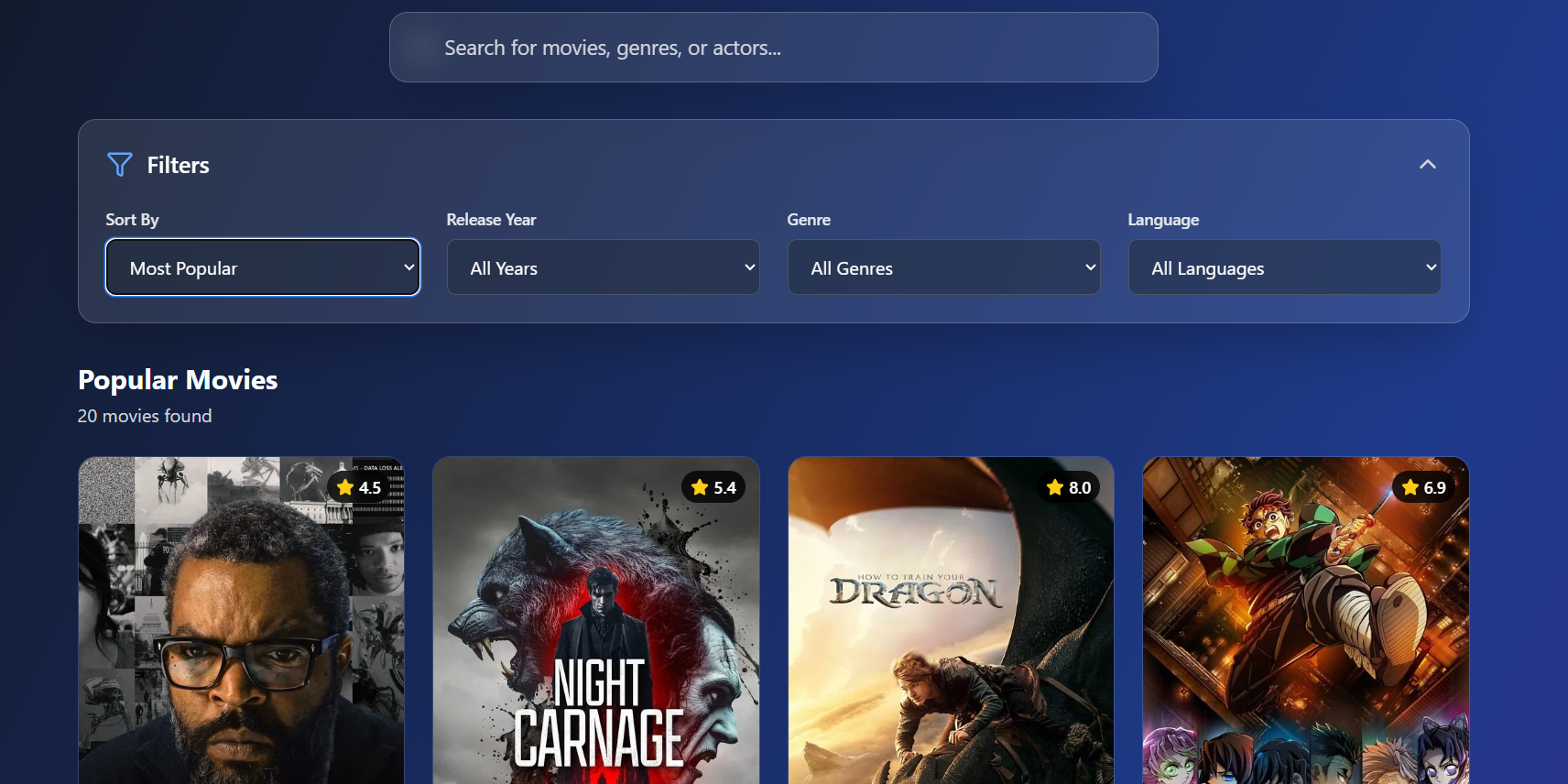
Task: Click the funnel filter icon
Action: tap(120, 165)
